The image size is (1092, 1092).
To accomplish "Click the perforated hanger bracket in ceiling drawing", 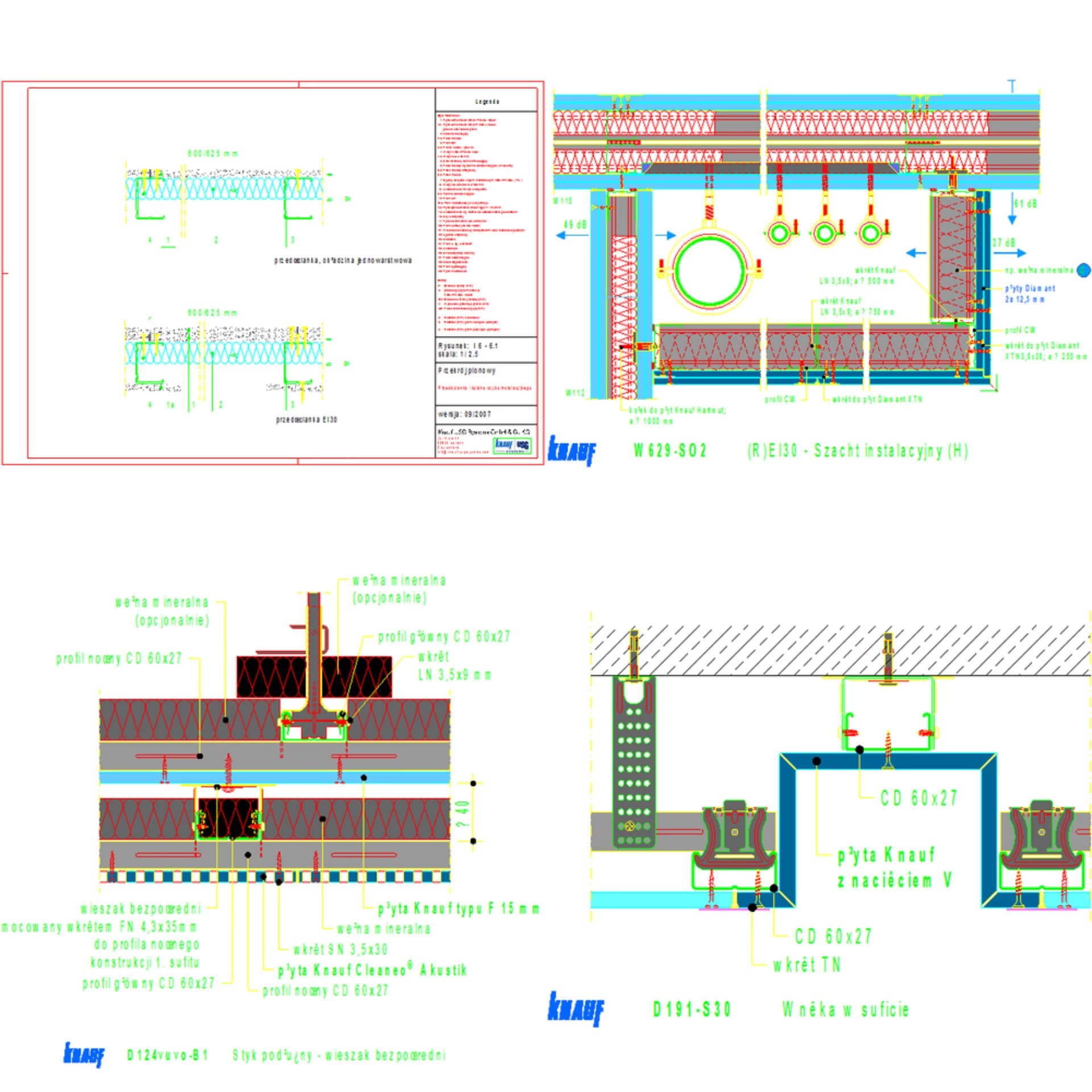I will pos(634,761).
